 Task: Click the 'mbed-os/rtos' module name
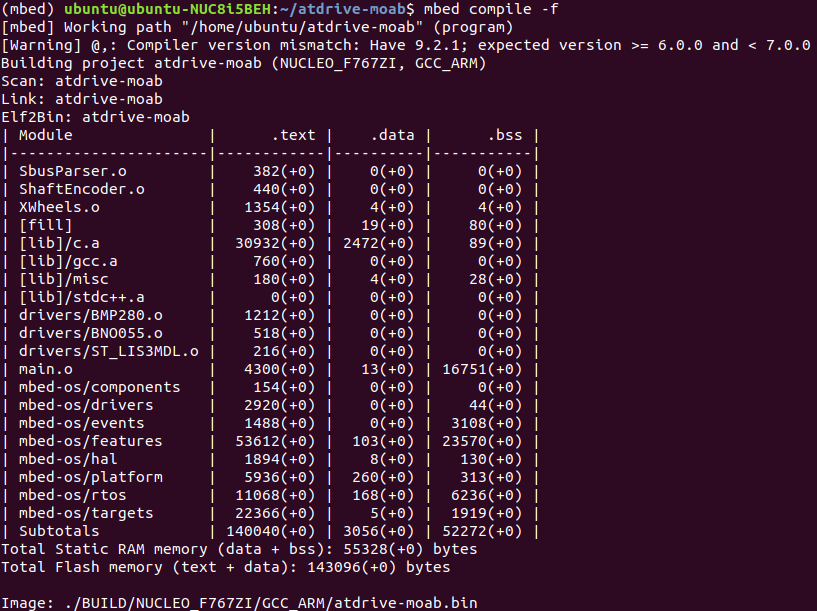click(73, 495)
